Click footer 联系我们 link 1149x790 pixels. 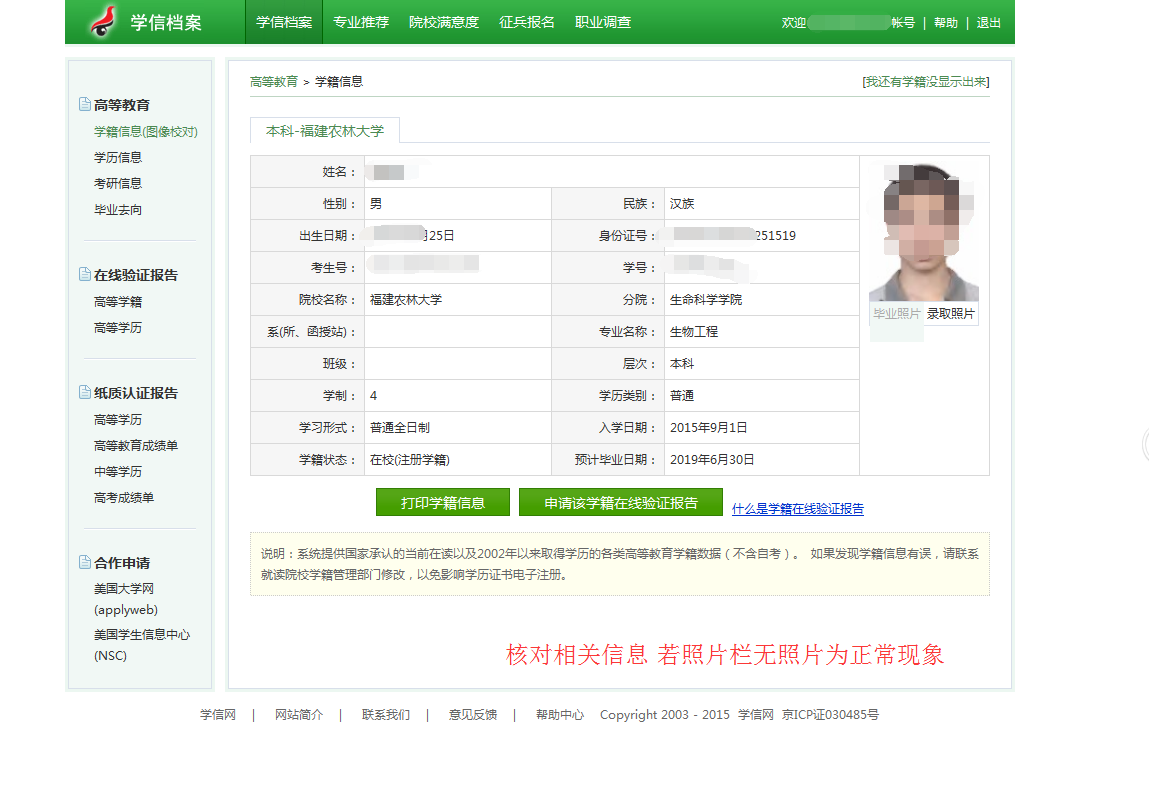pos(385,715)
